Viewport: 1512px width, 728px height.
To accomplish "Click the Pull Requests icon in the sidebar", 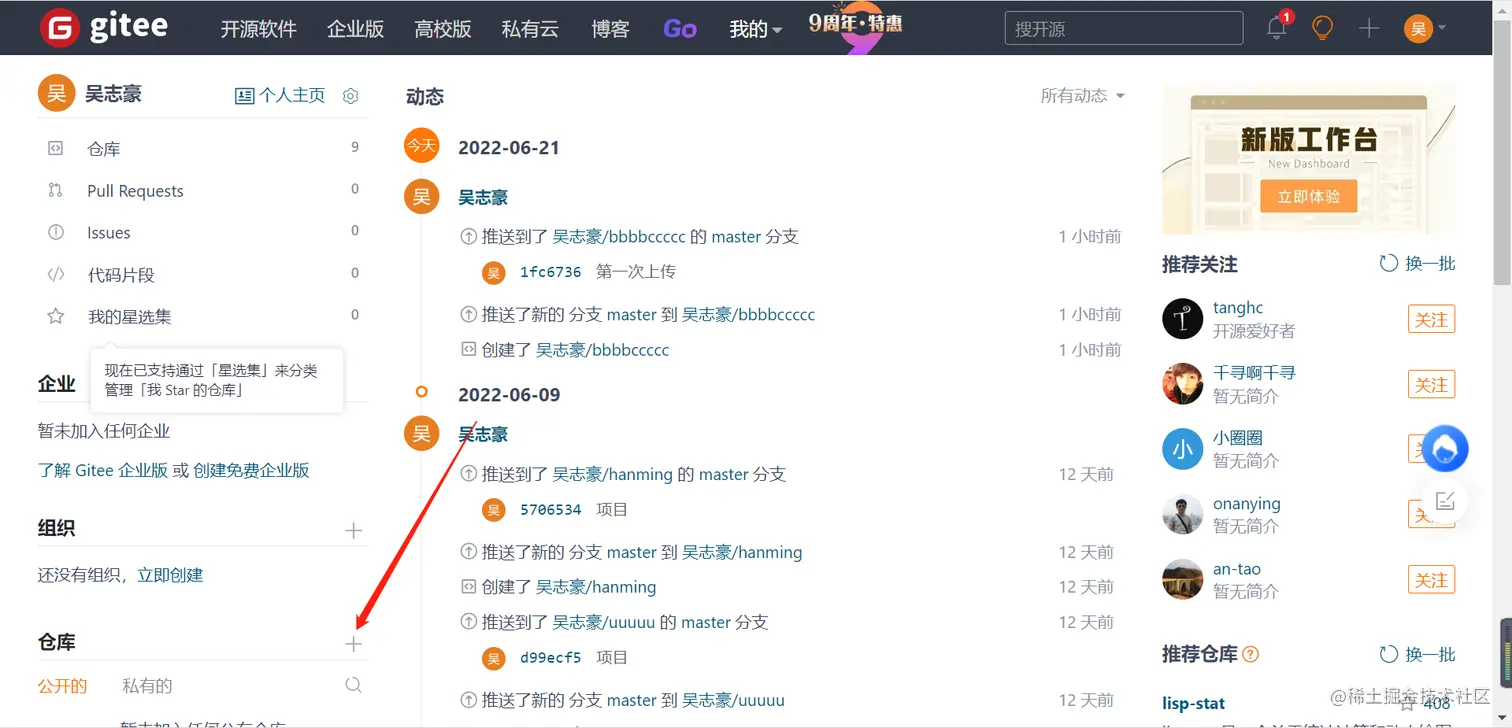I will tap(56, 190).
